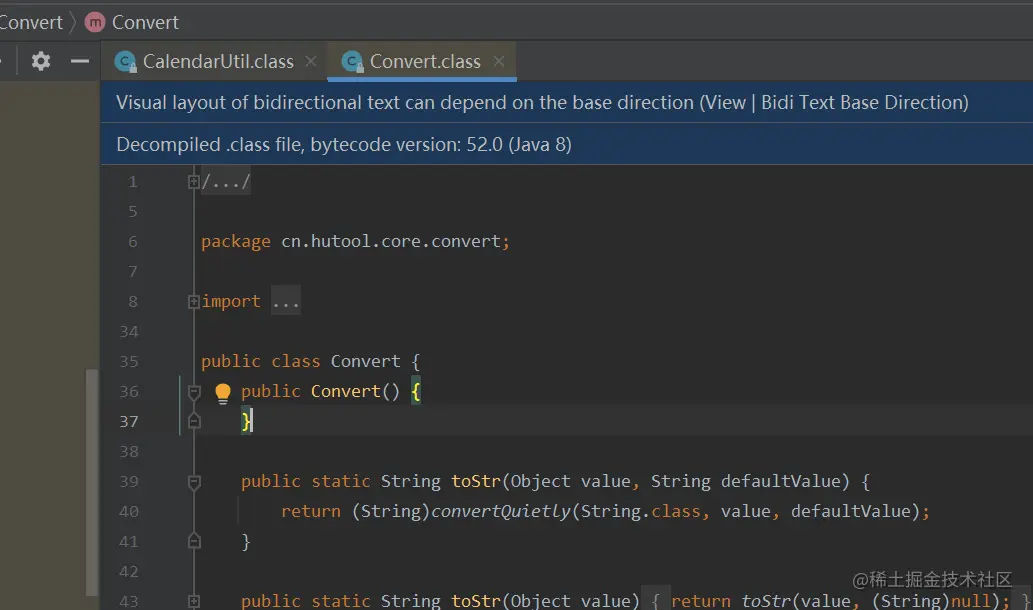Click the fold end marker on line 41
The image size is (1033, 610).
pyautogui.click(x=194, y=541)
